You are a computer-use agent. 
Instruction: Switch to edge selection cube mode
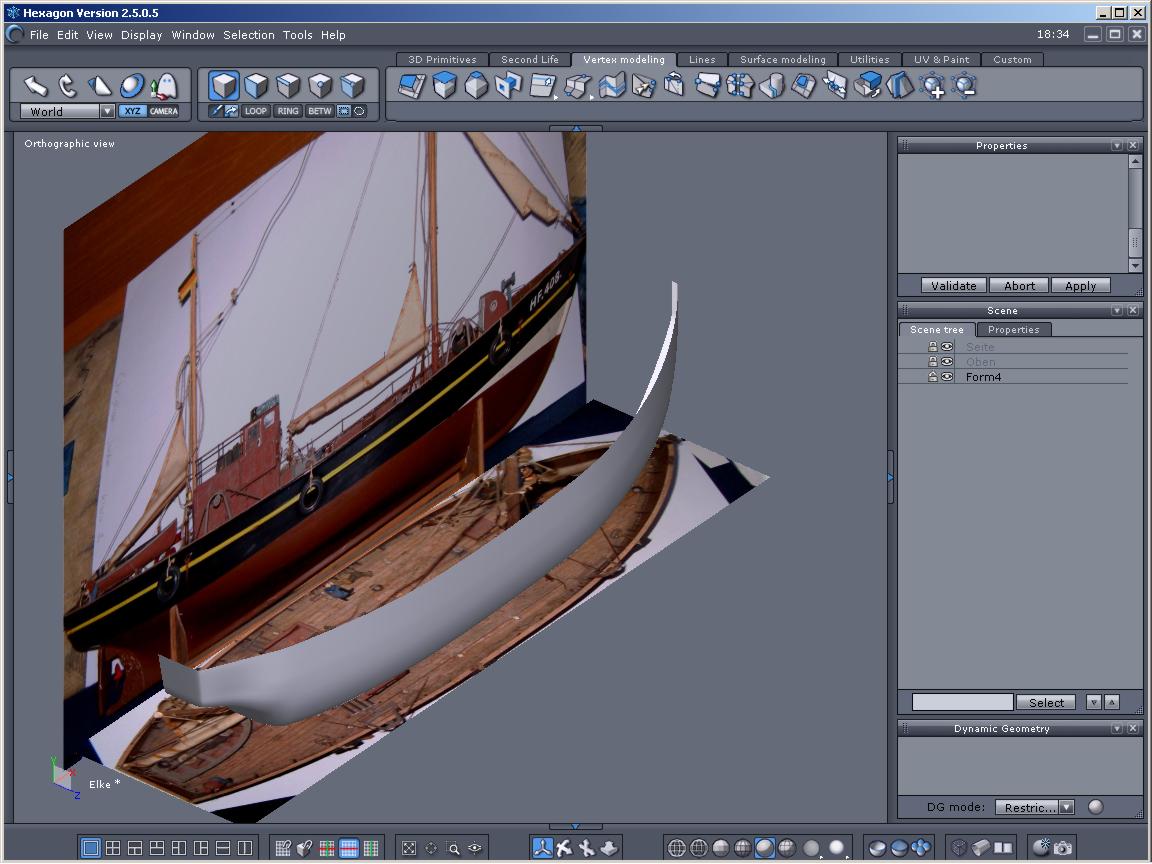point(288,86)
